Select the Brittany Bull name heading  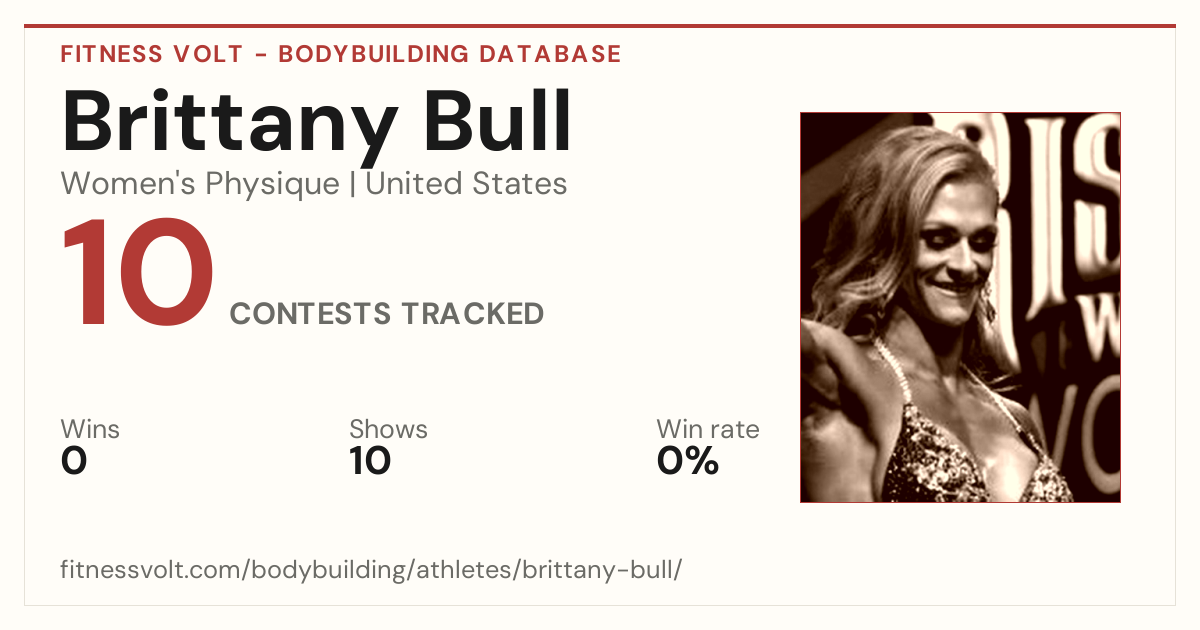tap(317, 124)
